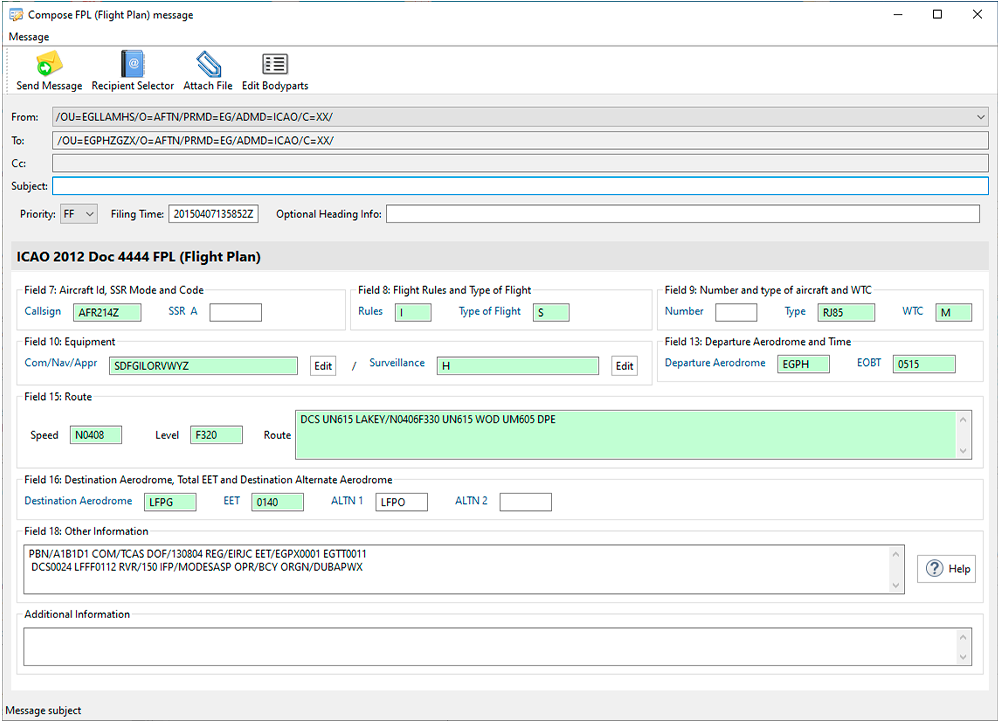Click the Send Message toolbar icon

49,65
